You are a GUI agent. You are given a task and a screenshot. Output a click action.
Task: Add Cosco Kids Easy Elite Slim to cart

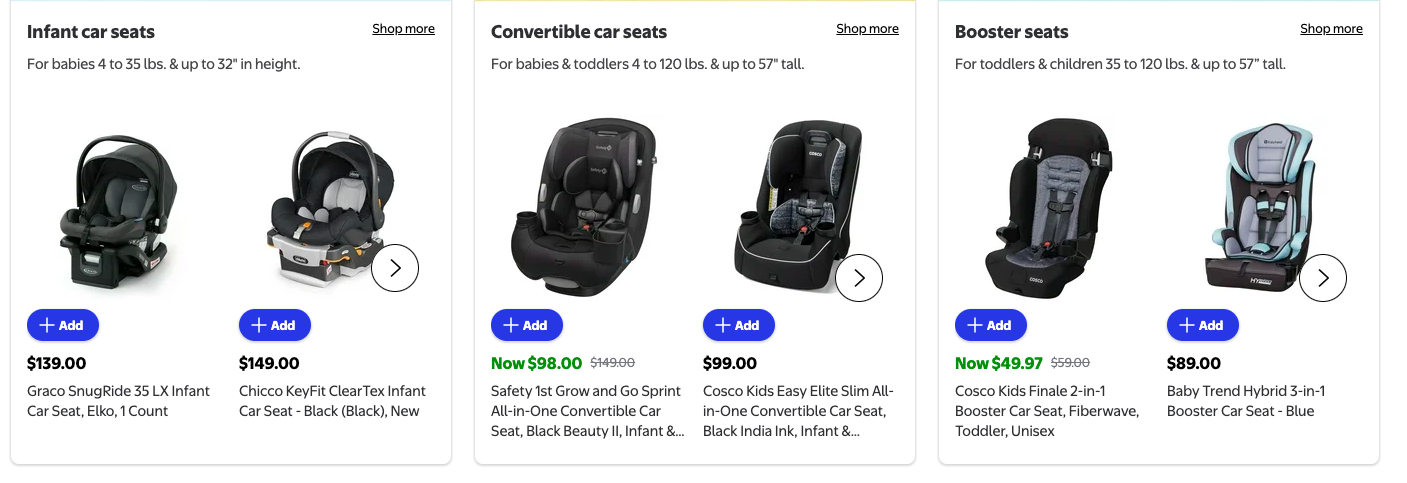pos(738,325)
